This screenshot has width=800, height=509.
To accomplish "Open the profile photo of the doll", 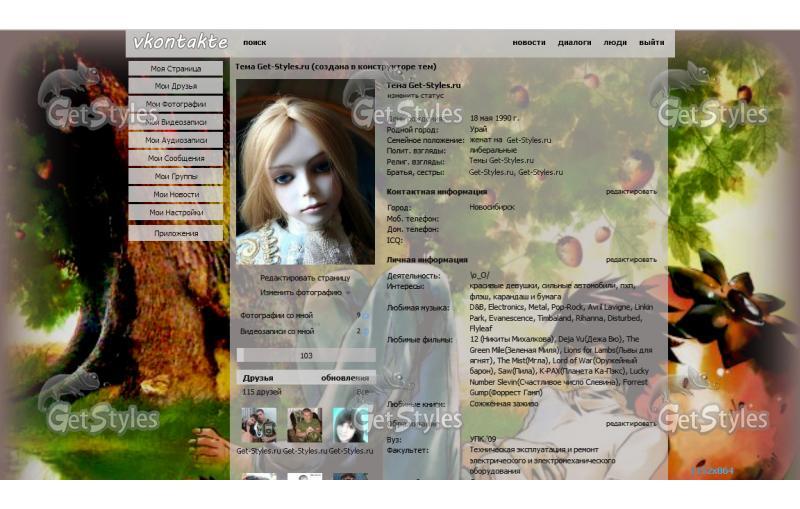I will pos(305,171).
